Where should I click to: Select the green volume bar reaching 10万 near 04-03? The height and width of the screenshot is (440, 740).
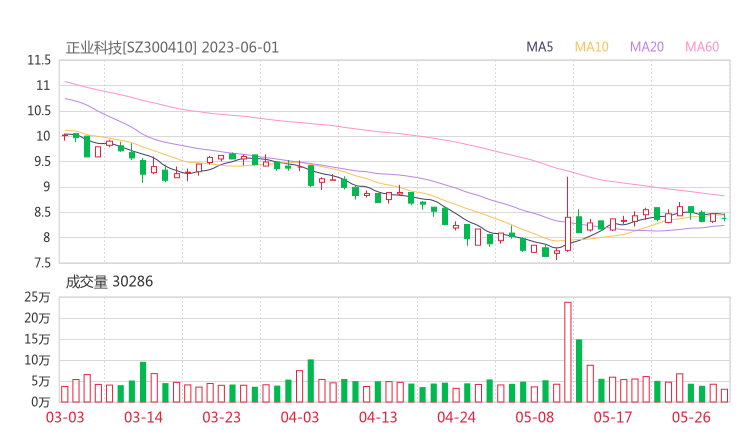311,381
